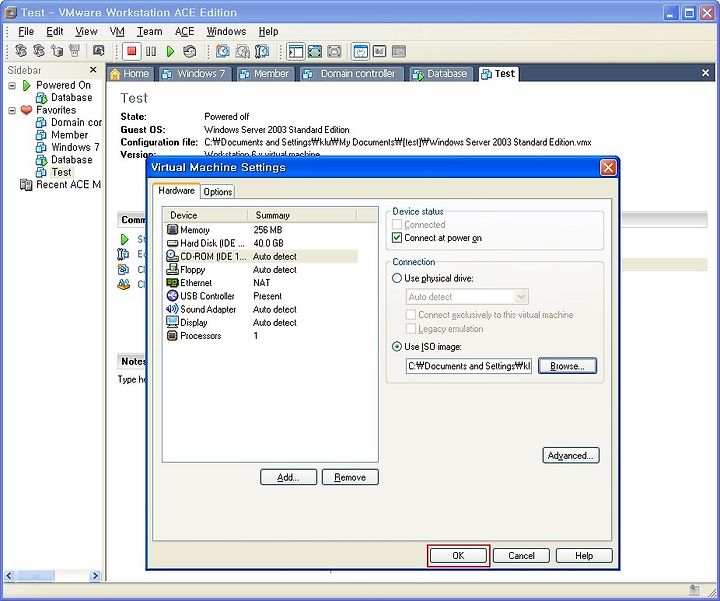
Task: Click the Remove button
Action: pyautogui.click(x=350, y=477)
